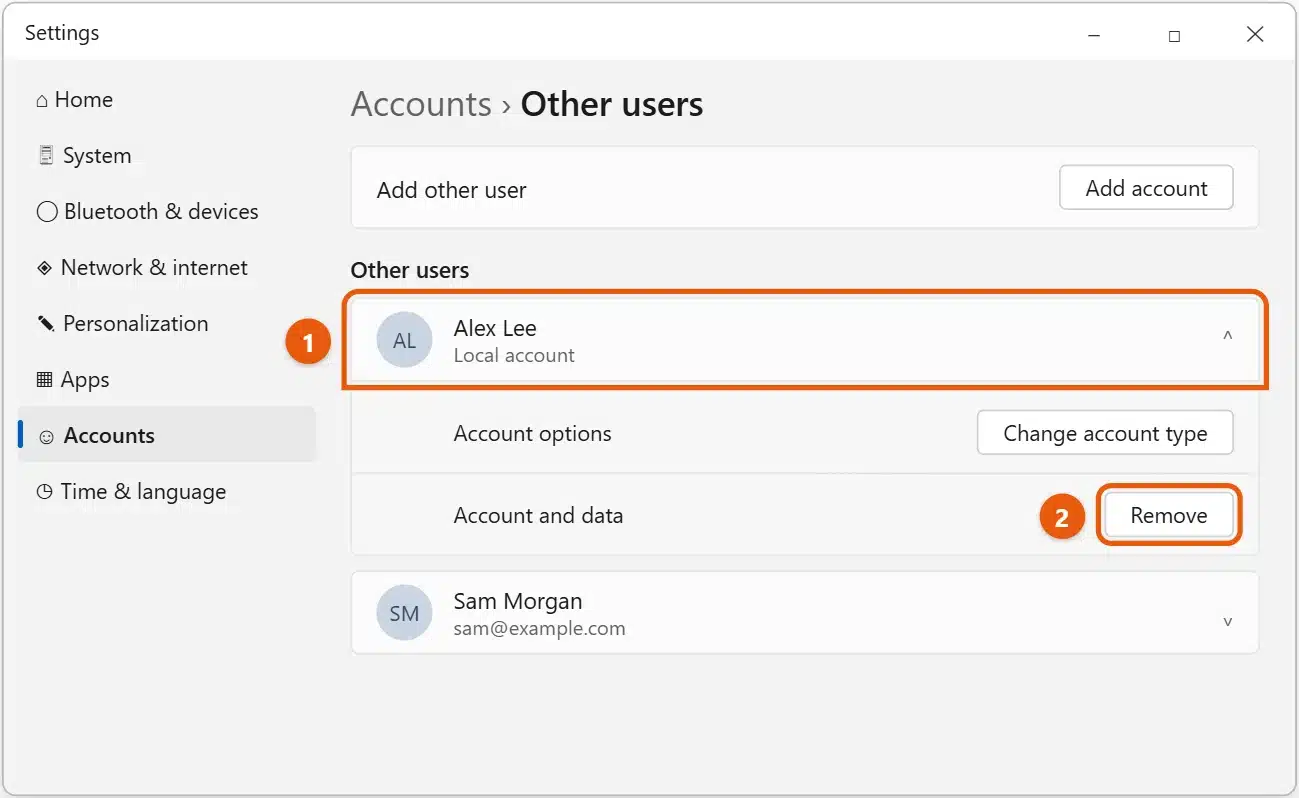This screenshot has height=798, width=1299.
Task: Click the Other users page title
Action: [612, 104]
